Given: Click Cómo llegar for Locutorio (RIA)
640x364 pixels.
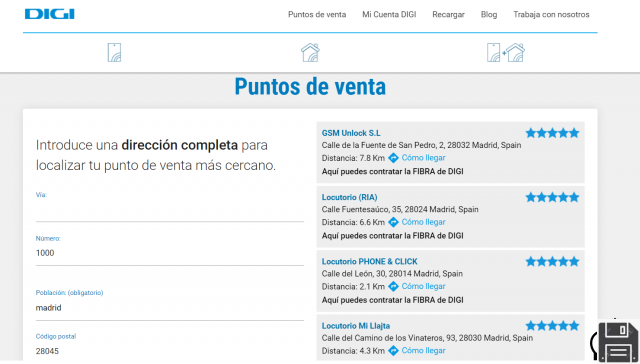Looking at the screenshot, I should tap(423, 222).
